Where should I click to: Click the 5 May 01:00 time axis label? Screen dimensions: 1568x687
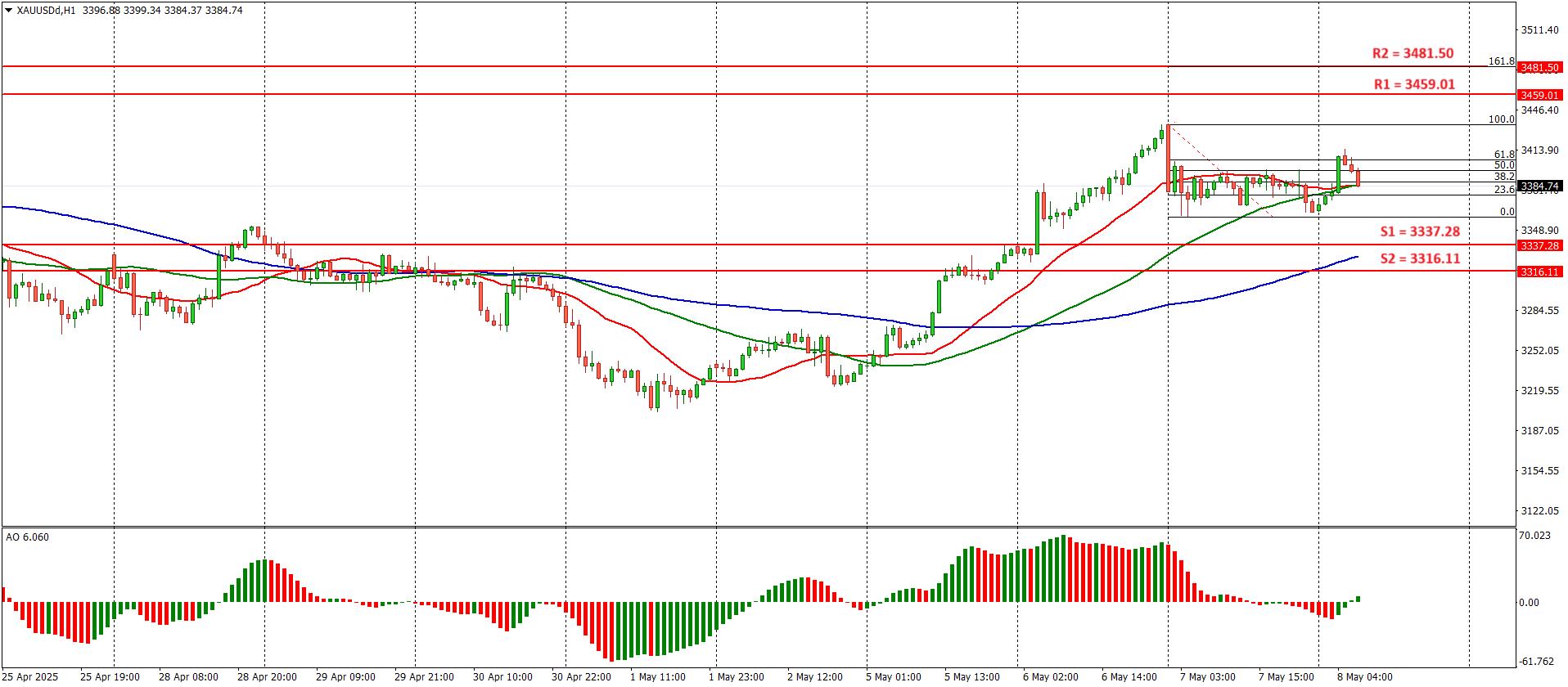click(x=894, y=677)
